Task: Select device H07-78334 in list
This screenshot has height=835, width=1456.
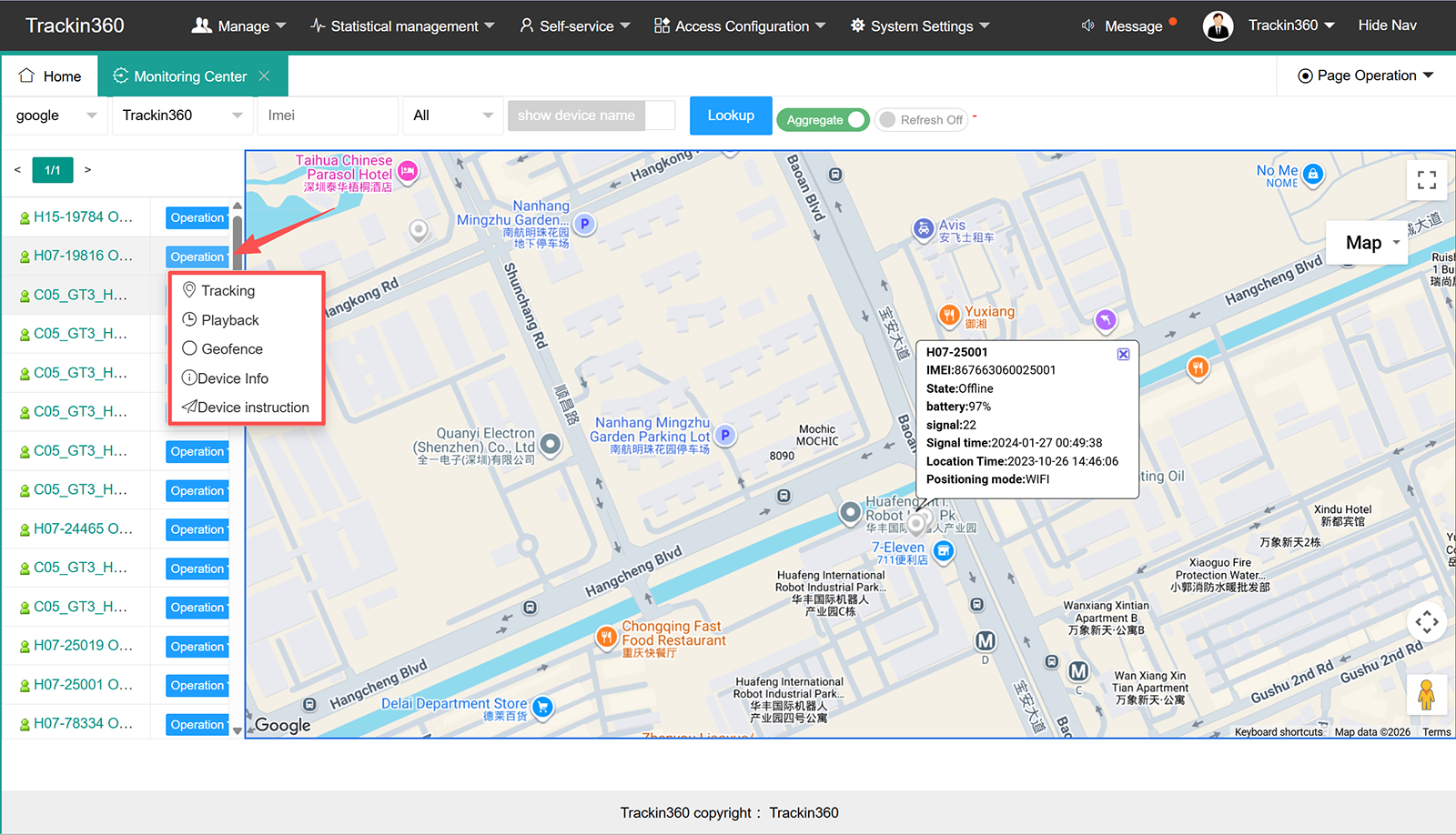Action: [83, 724]
